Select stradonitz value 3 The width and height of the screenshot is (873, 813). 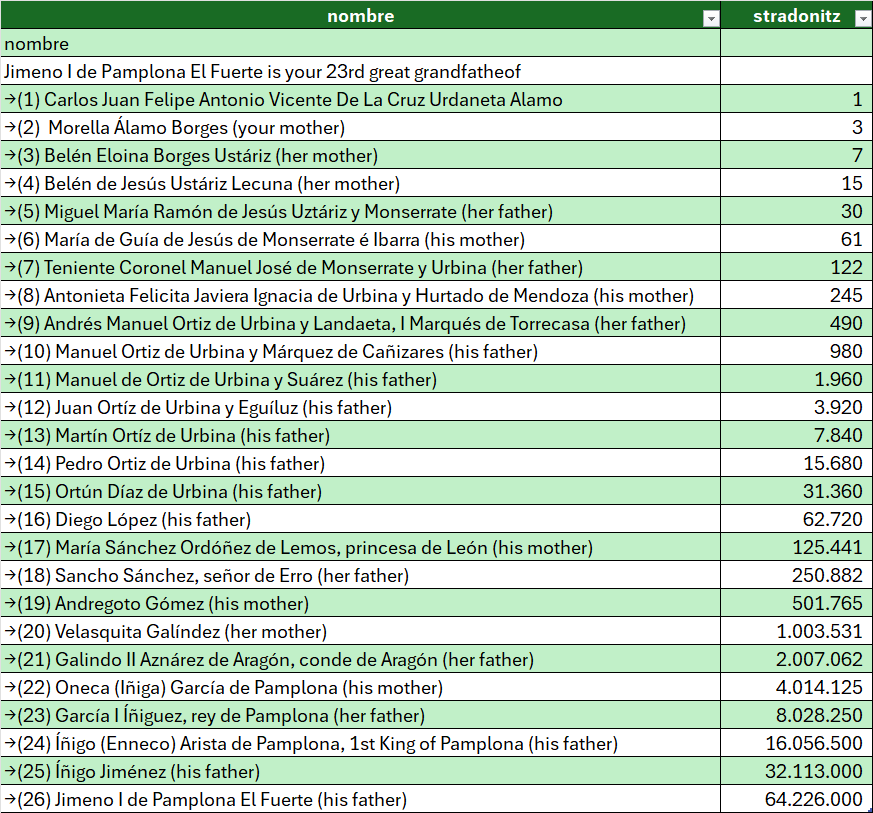point(797,128)
